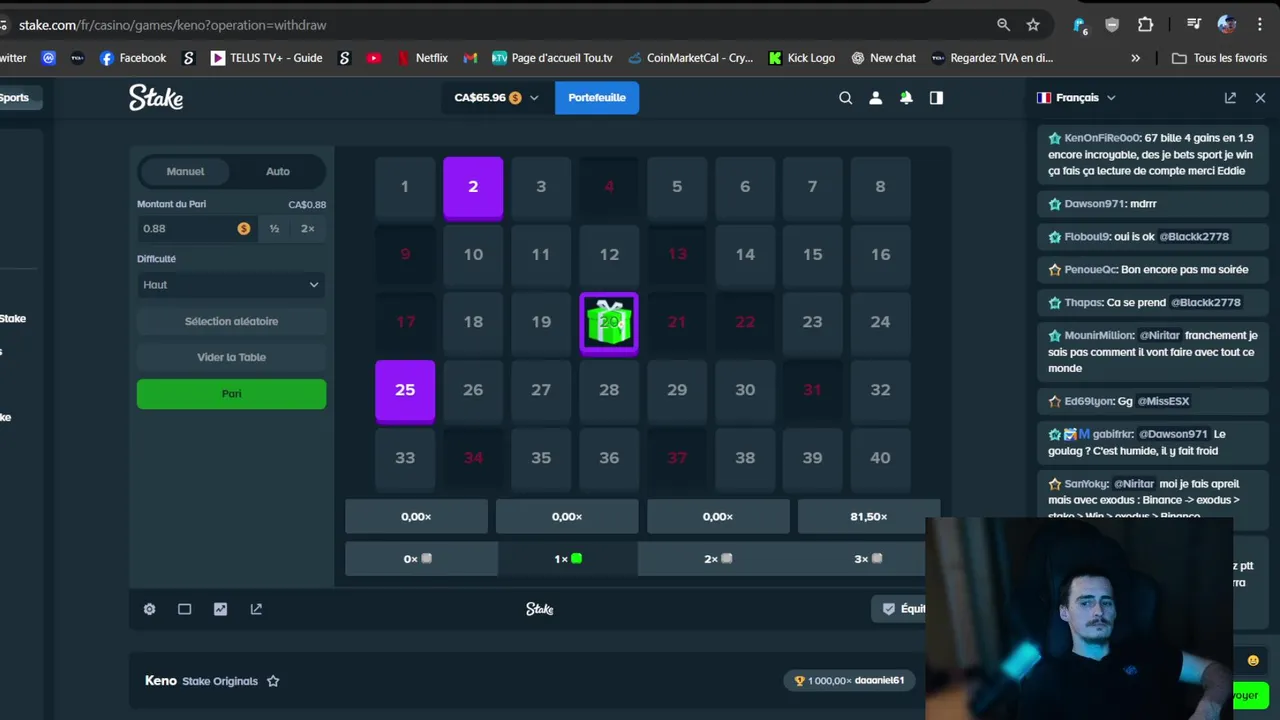
Task: Open game in popout window icon
Action: coord(256,609)
